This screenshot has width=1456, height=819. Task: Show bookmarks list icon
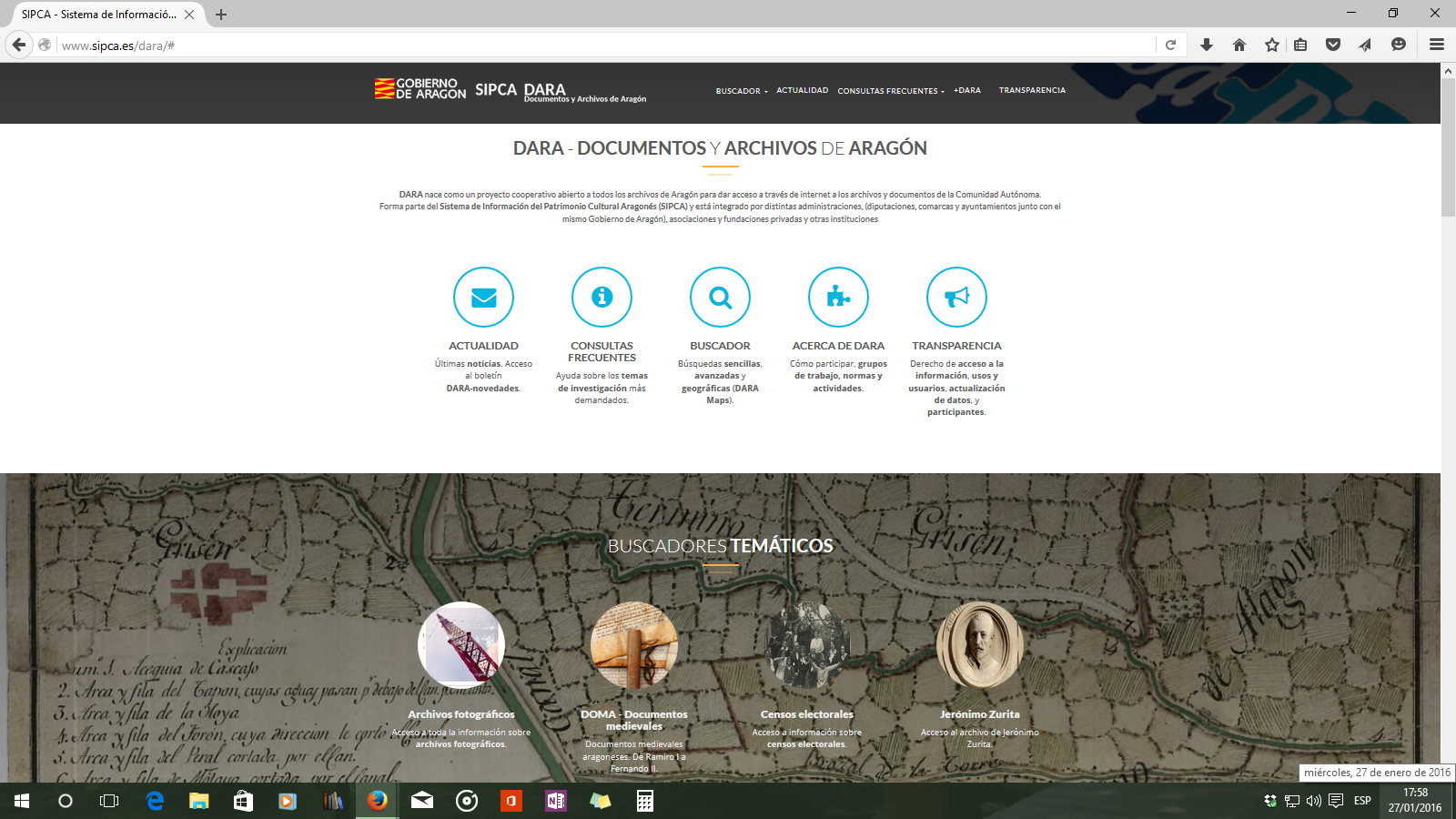1300,45
